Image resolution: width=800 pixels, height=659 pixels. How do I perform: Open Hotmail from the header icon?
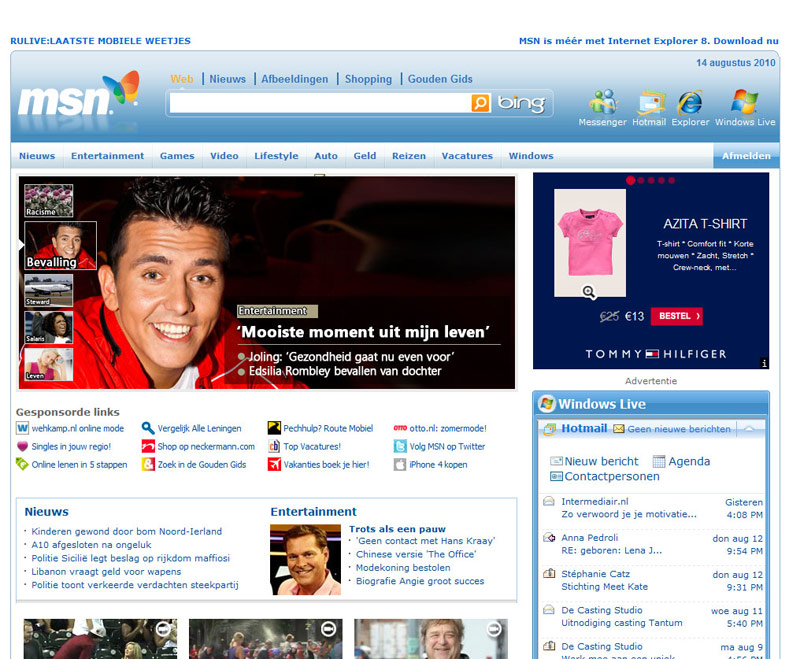click(650, 102)
